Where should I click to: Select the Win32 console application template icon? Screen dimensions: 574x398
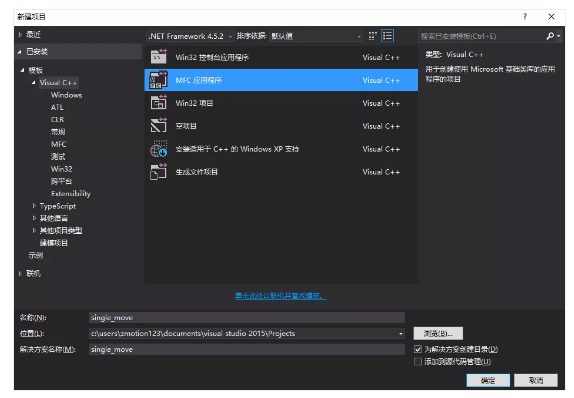[x=159, y=57]
